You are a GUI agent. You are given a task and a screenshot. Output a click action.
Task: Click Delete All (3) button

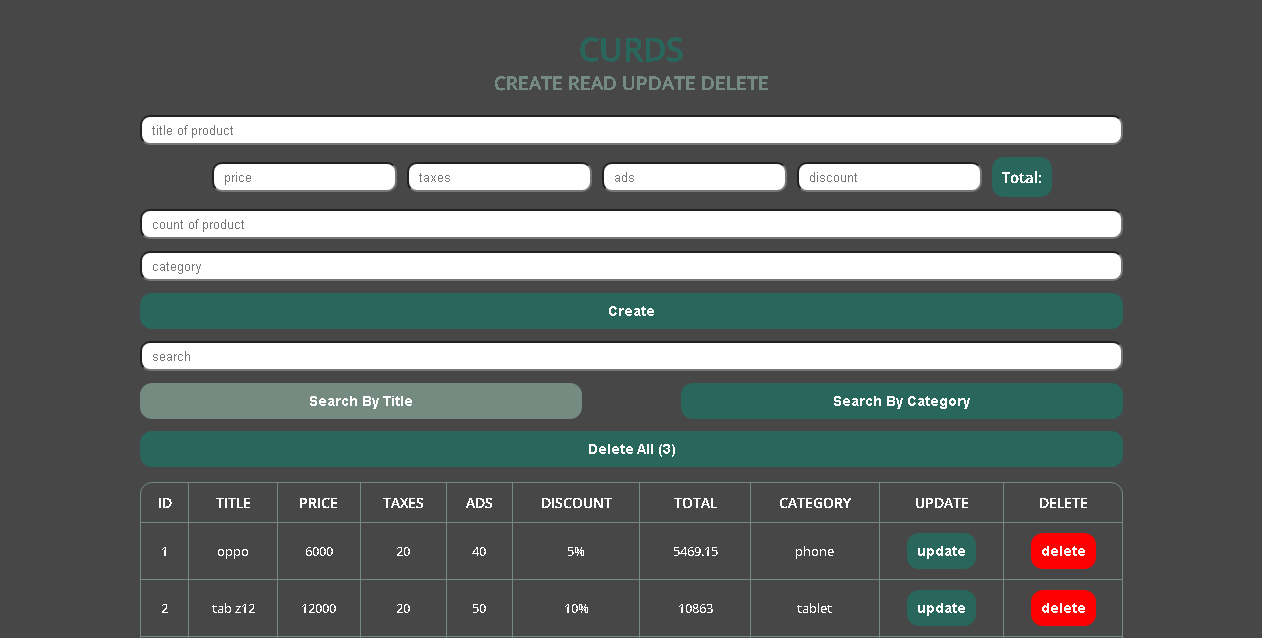point(631,449)
